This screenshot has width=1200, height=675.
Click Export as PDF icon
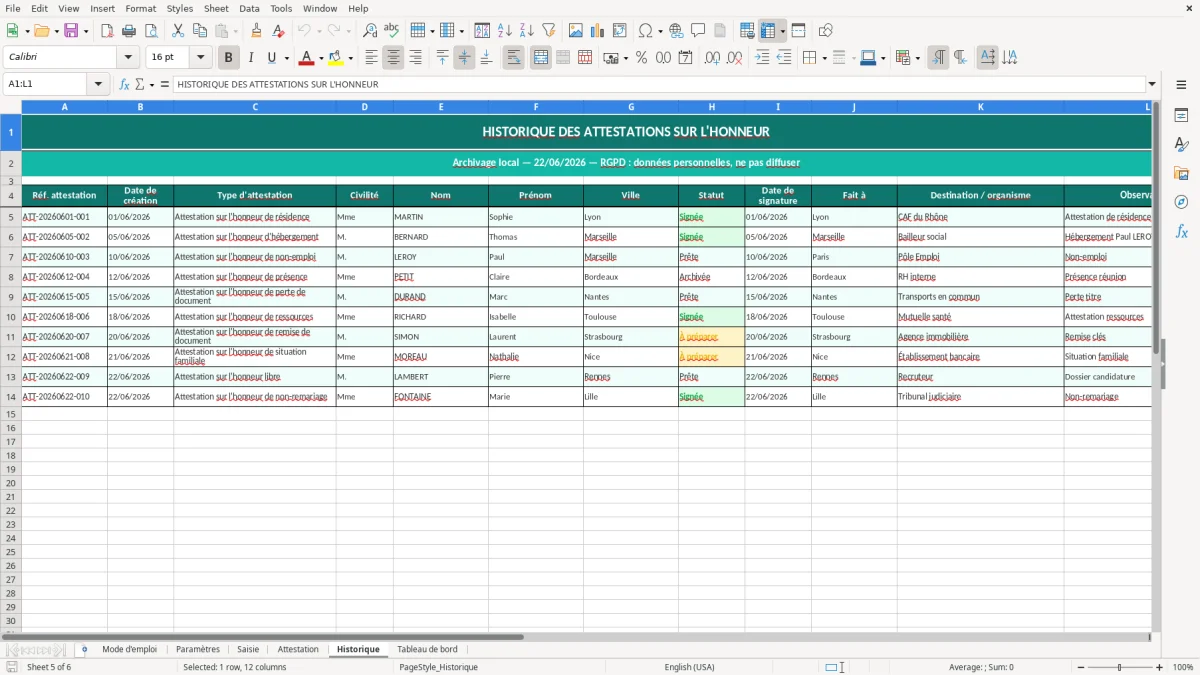pyautogui.click(x=107, y=31)
